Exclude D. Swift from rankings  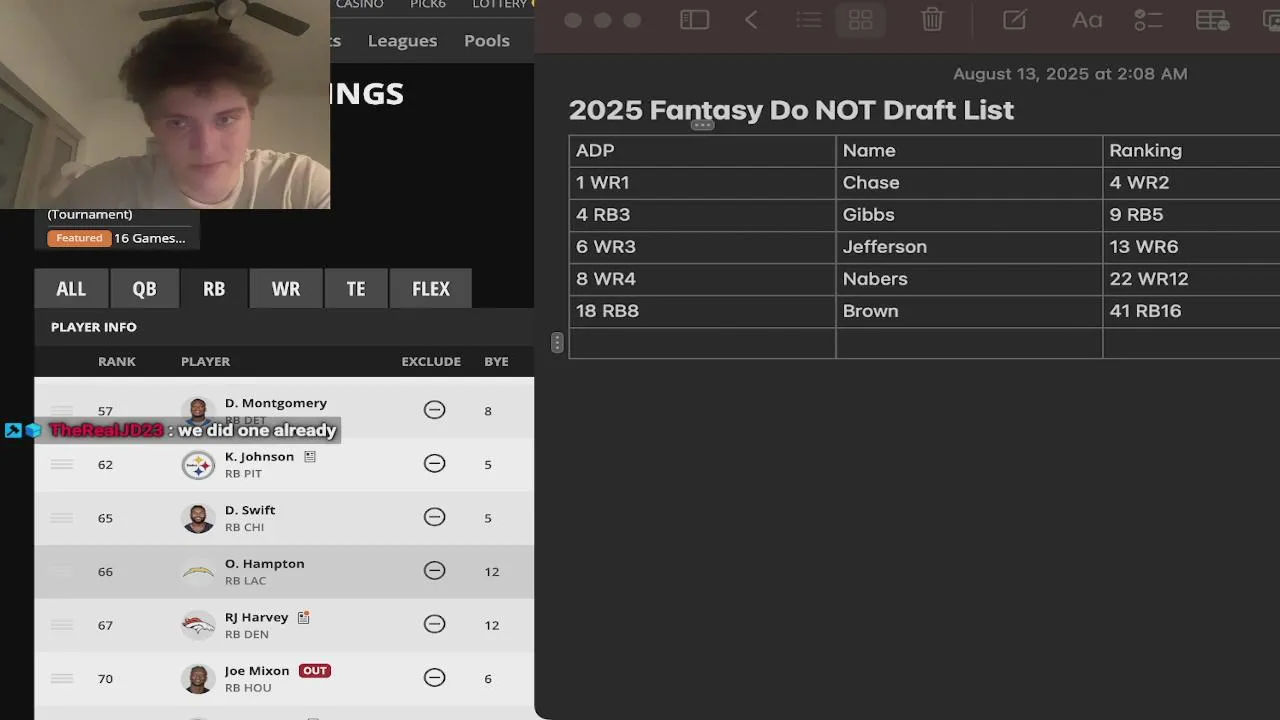[x=434, y=517]
